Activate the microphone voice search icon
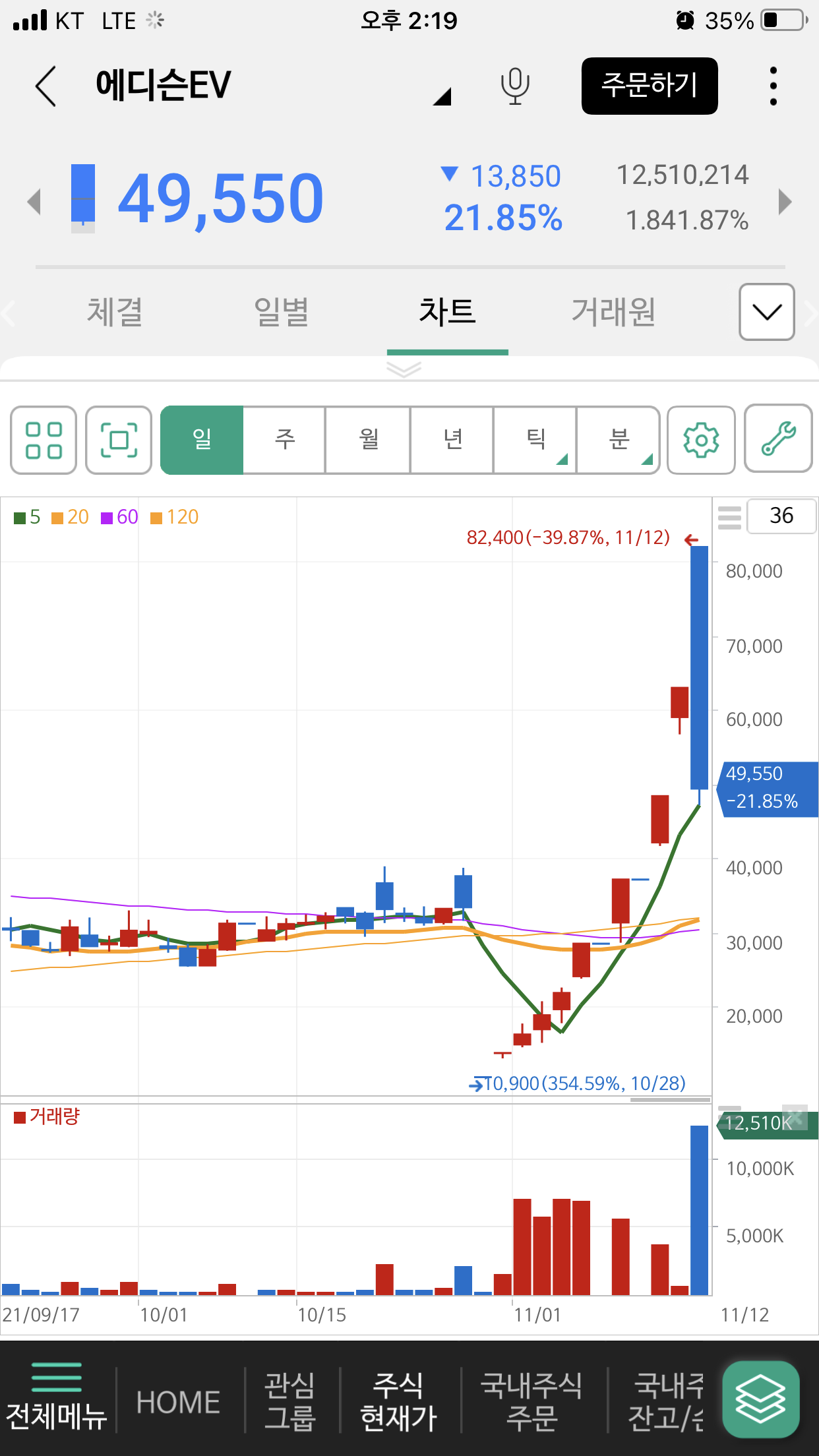 pyautogui.click(x=514, y=86)
